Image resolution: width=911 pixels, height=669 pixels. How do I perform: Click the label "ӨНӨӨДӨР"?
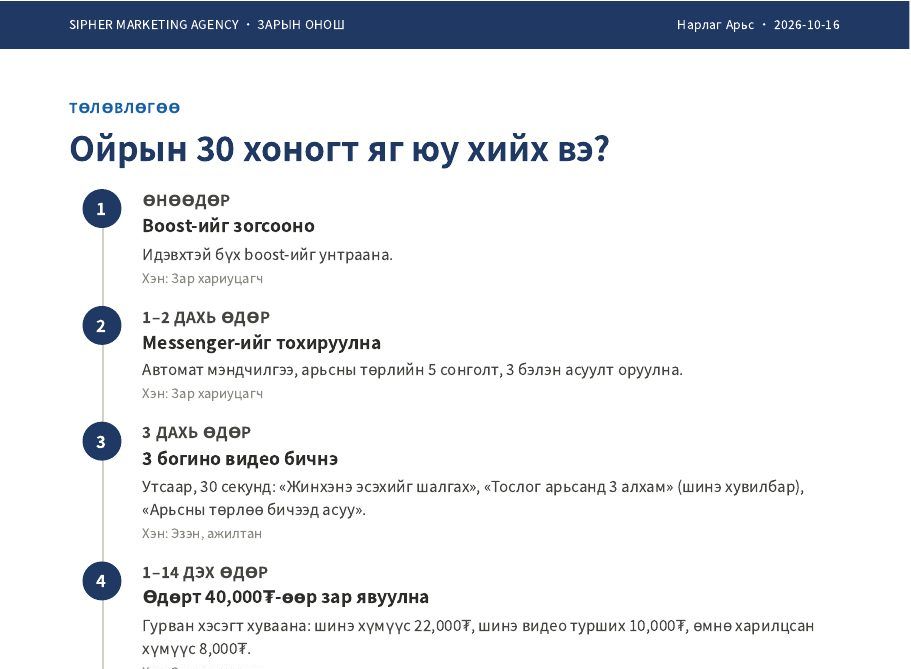coord(186,201)
